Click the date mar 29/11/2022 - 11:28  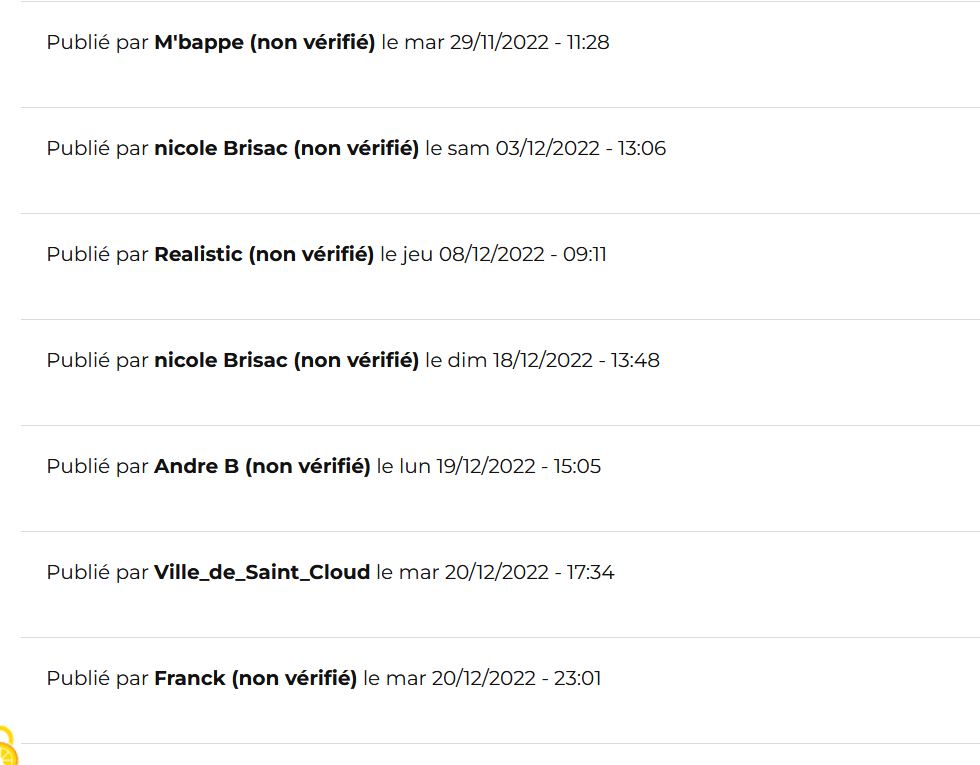(507, 42)
